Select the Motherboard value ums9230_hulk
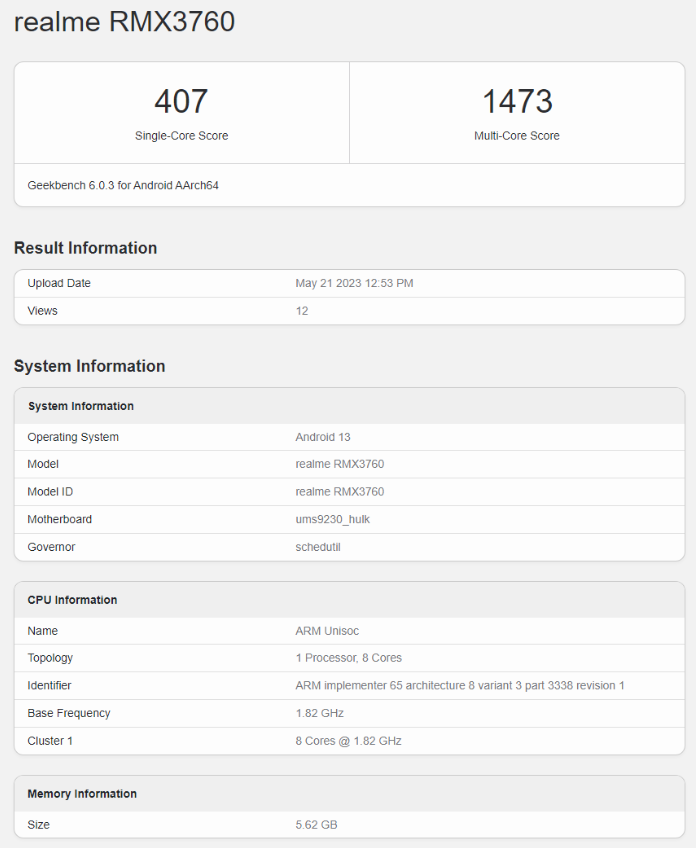The image size is (700, 848). [x=333, y=519]
